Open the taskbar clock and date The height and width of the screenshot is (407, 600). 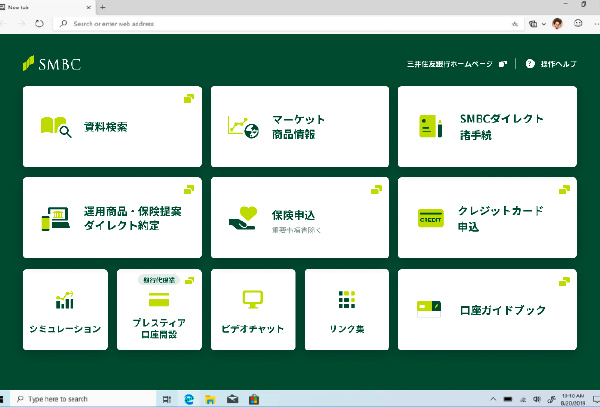[573, 399]
